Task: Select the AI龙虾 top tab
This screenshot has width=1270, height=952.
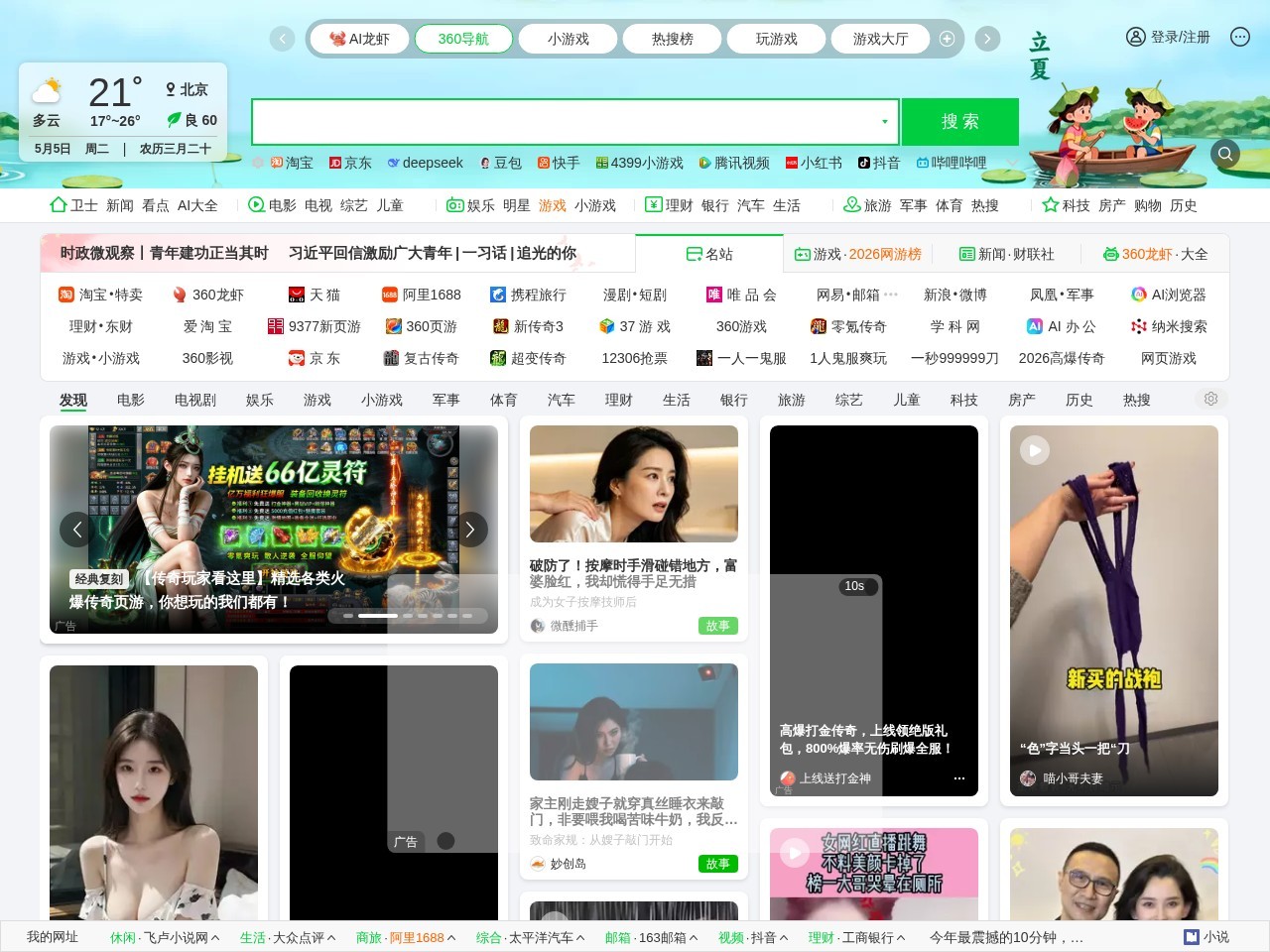Action: (359, 39)
